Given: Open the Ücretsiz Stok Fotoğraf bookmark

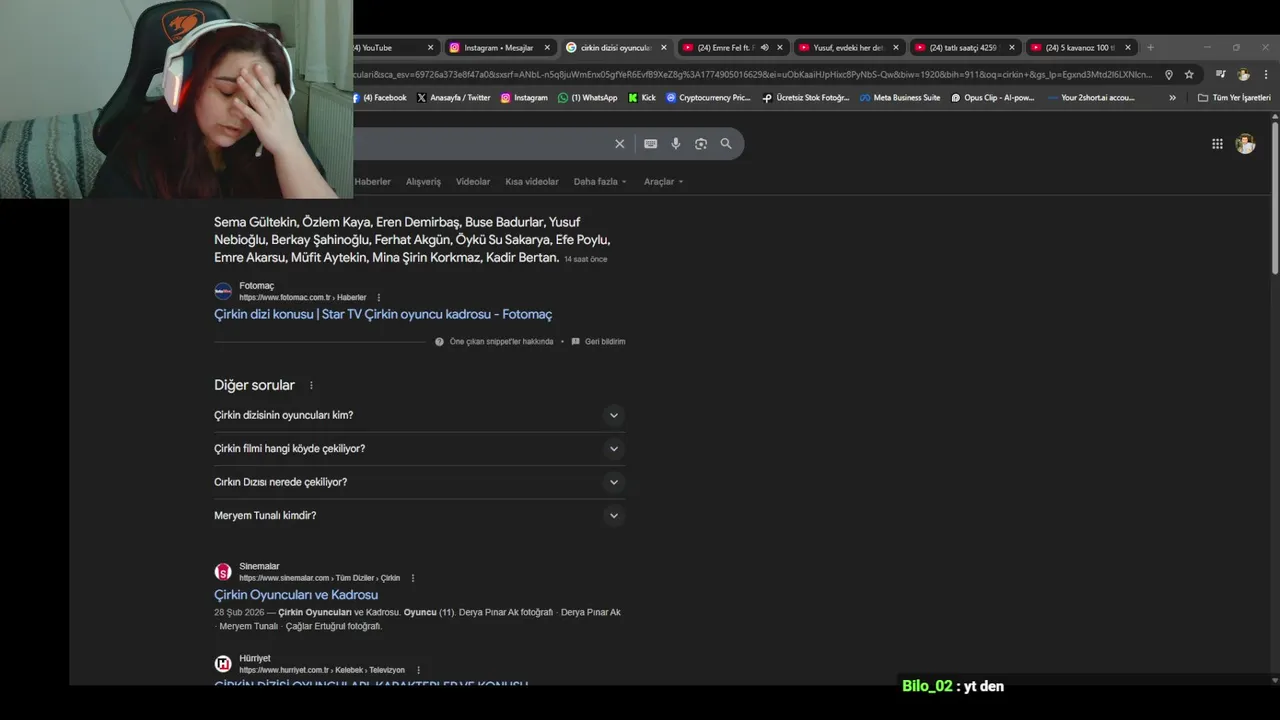Looking at the screenshot, I should [805, 98].
